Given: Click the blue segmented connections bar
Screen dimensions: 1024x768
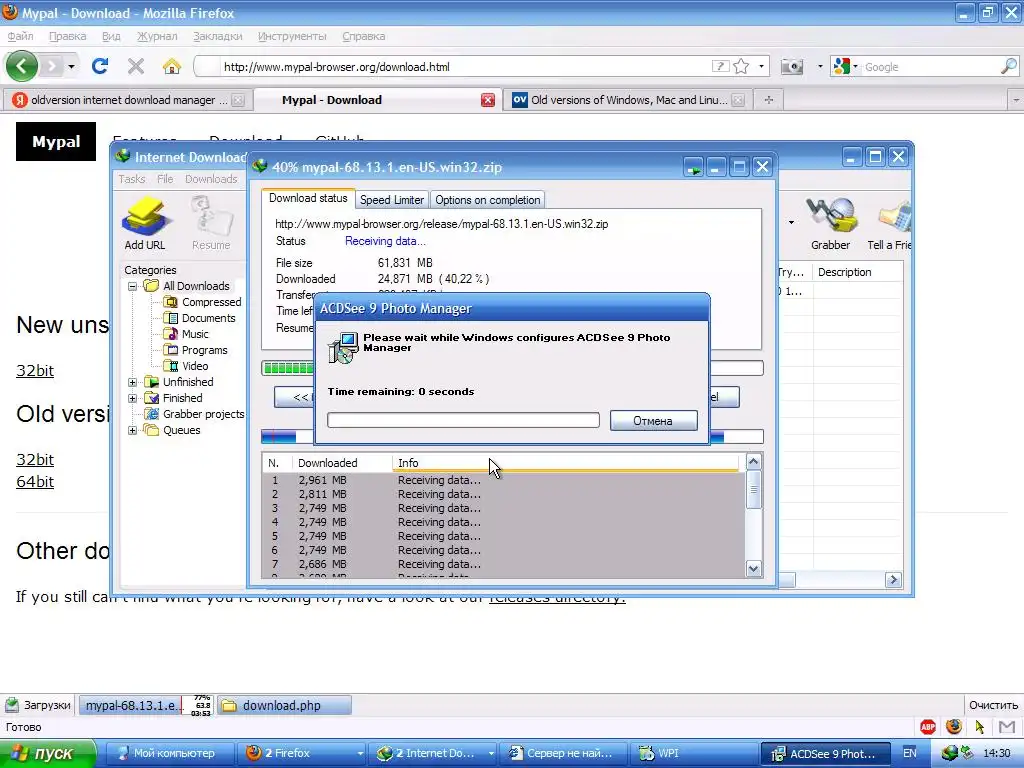Looking at the screenshot, I should (x=513, y=436).
